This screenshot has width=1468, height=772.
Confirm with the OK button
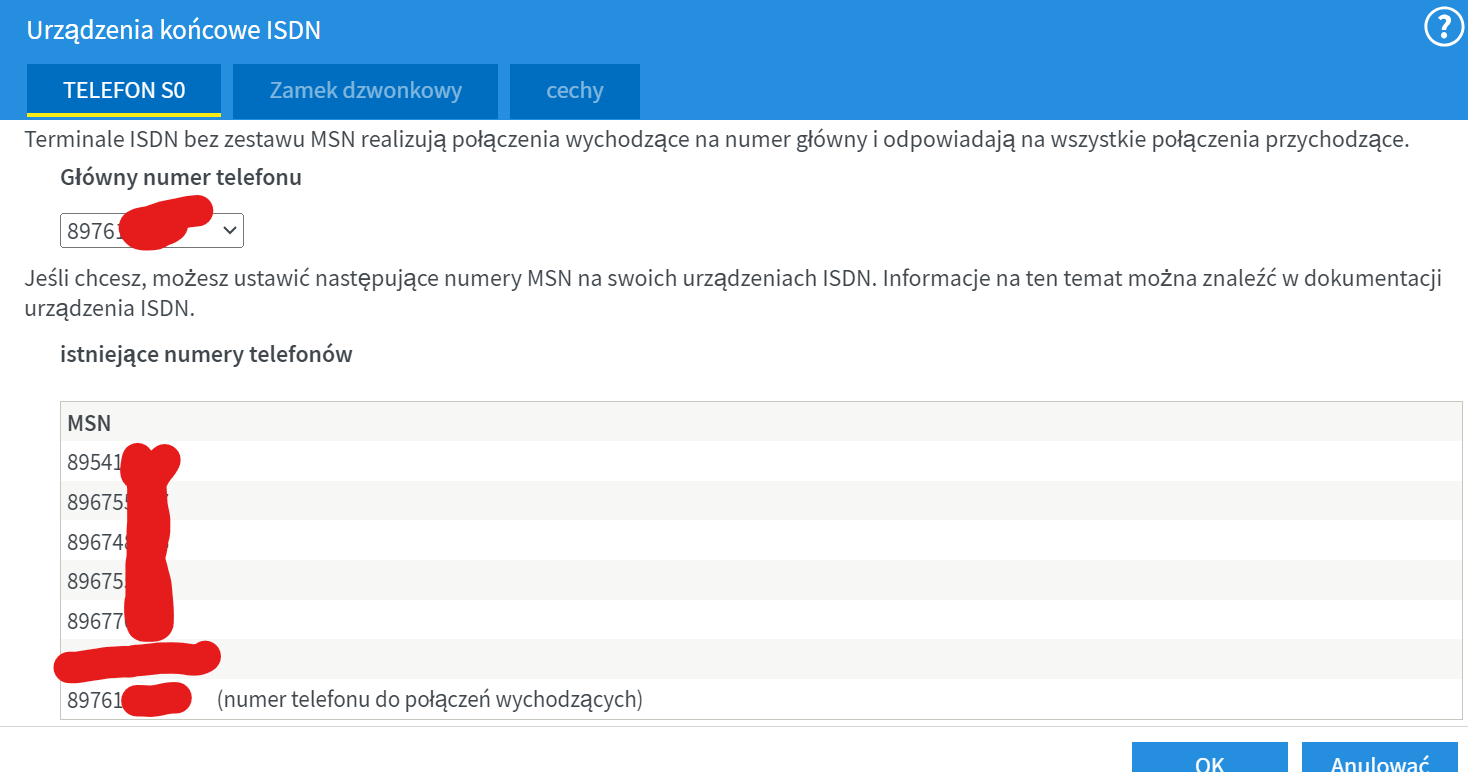[x=1210, y=757]
